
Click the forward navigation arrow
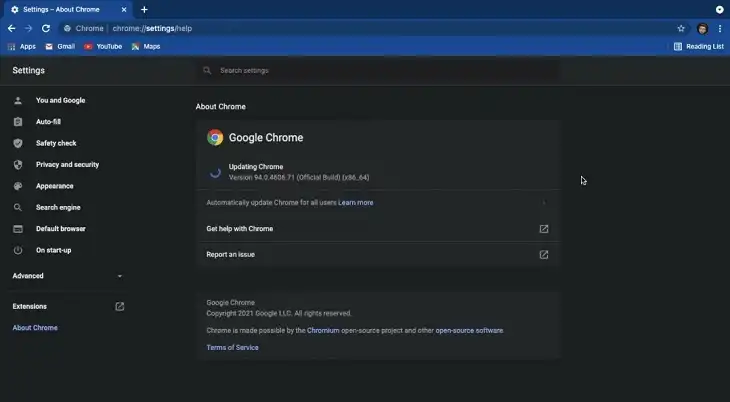28,28
